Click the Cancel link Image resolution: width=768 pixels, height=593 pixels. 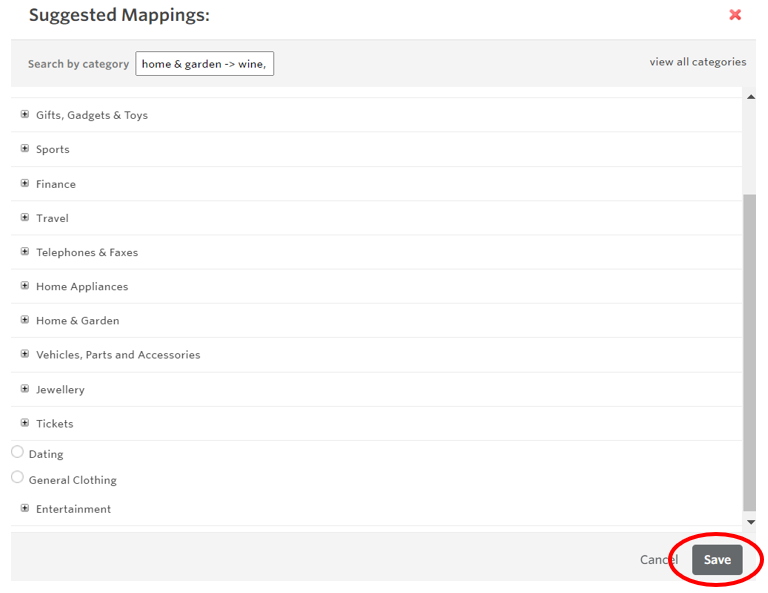(x=658, y=560)
